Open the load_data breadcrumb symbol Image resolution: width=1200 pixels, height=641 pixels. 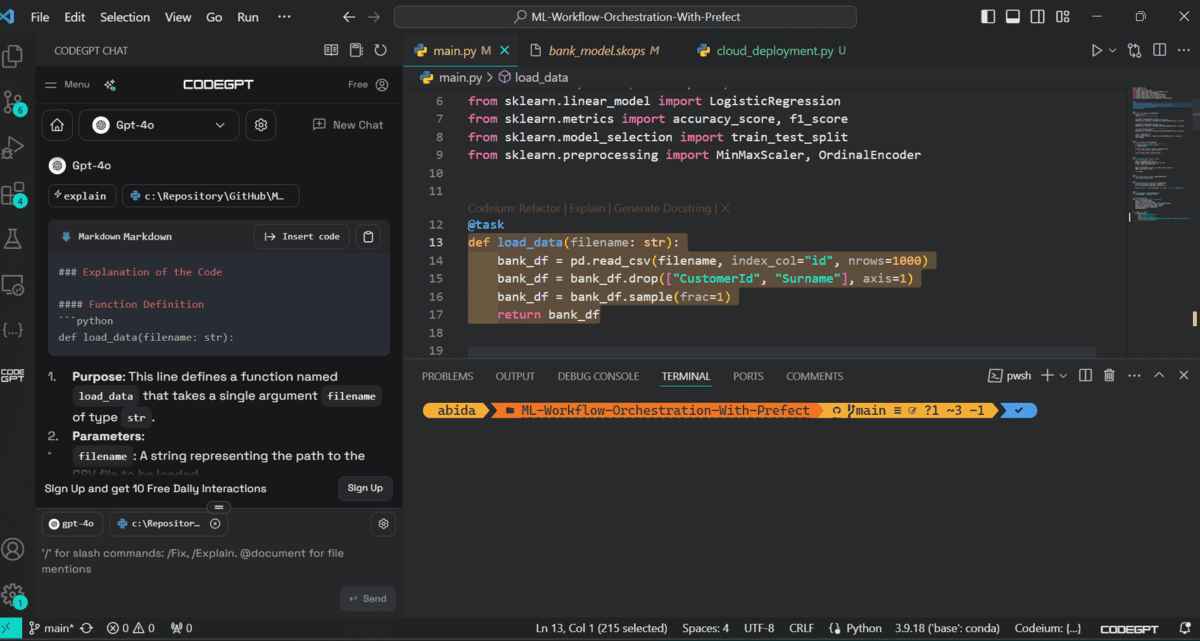pyautogui.click(x=533, y=77)
